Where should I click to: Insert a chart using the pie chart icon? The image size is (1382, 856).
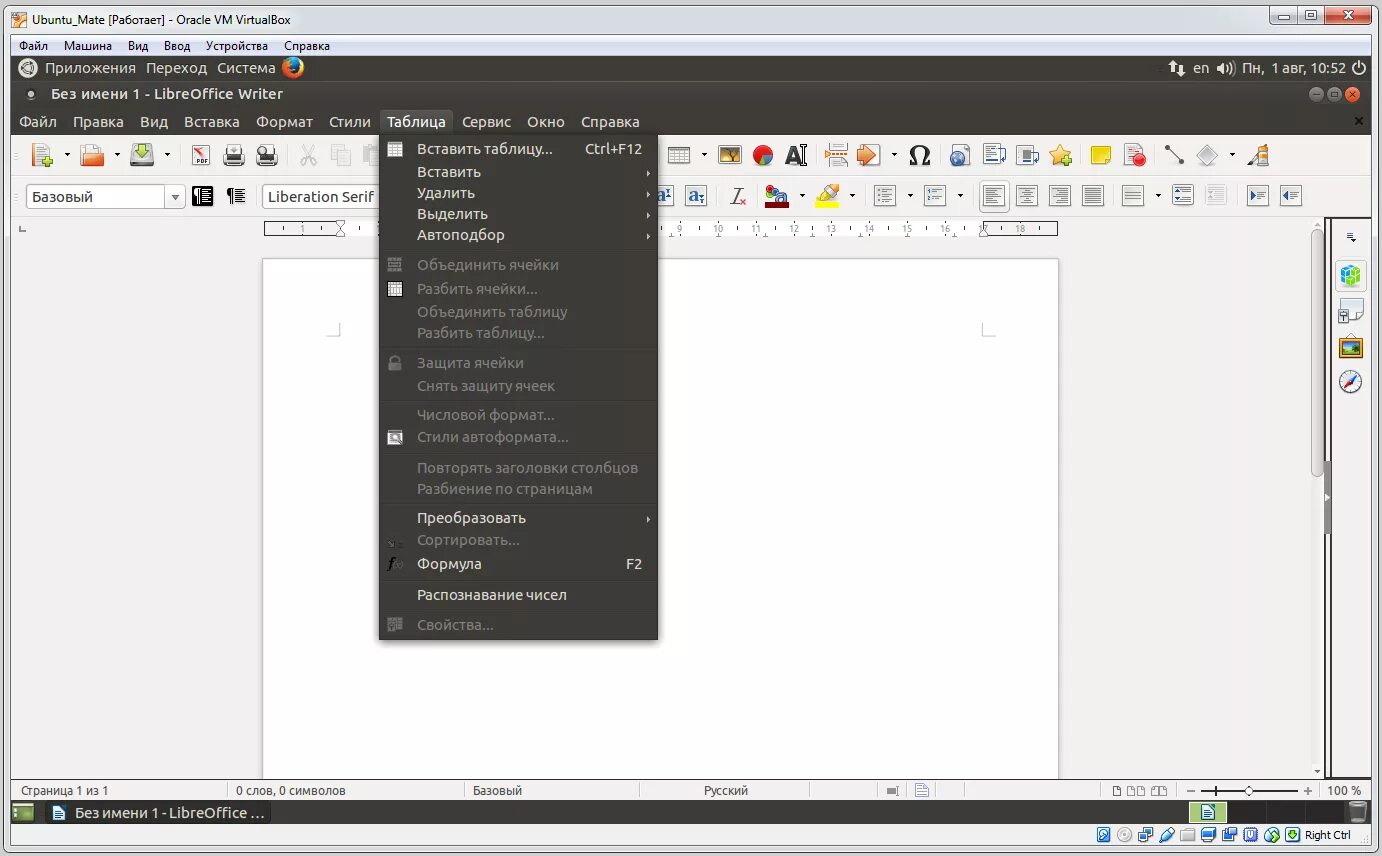763,155
